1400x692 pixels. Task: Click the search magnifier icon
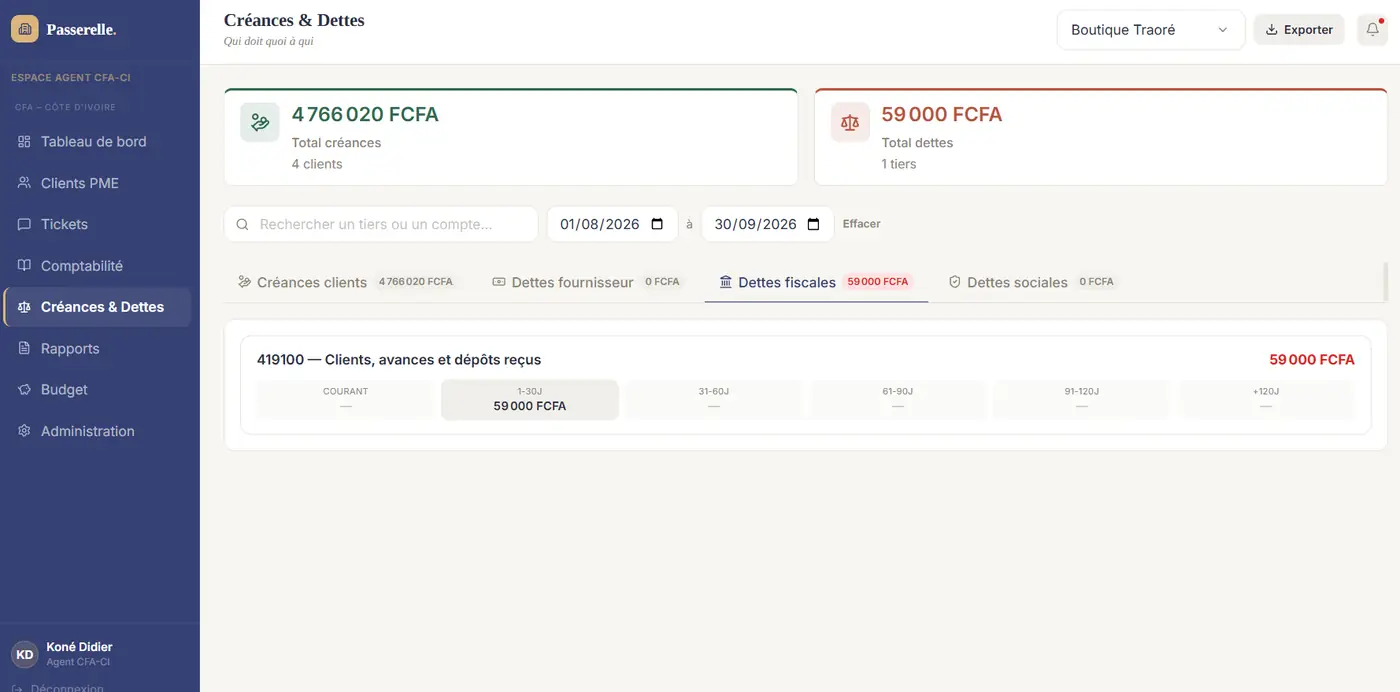click(242, 225)
